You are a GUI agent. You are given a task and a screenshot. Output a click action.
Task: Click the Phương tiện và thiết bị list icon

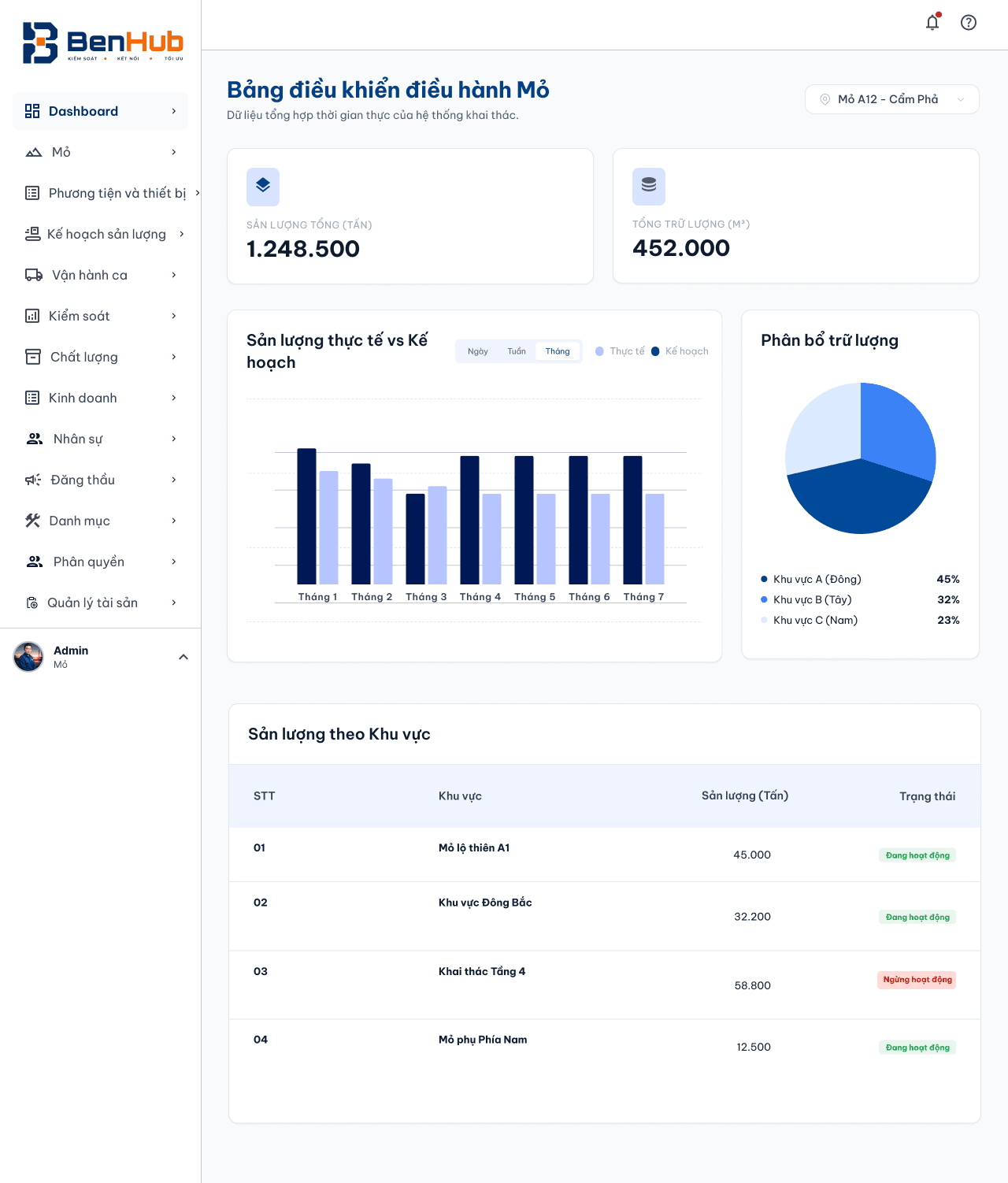click(32, 193)
